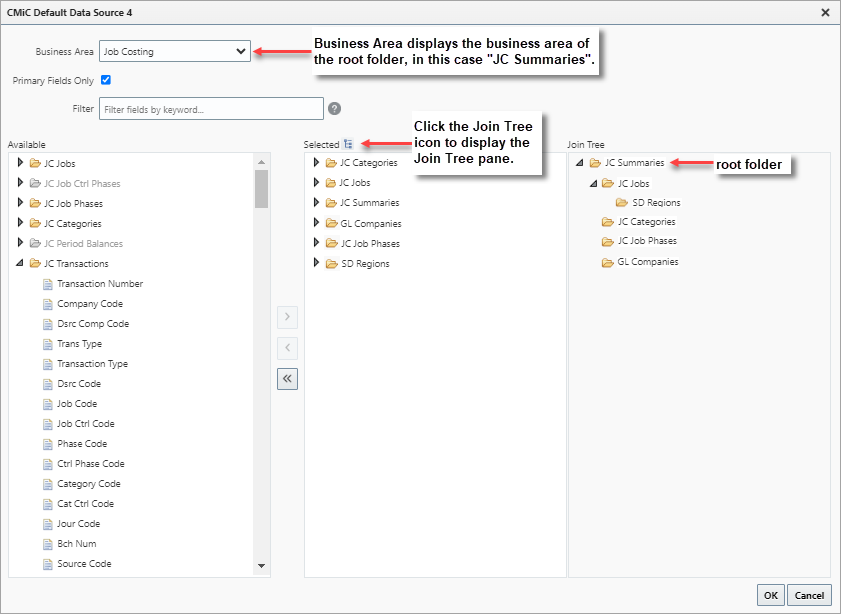Click JC Job Phases folder icon in Available
The image size is (841, 614).
[x=35, y=203]
